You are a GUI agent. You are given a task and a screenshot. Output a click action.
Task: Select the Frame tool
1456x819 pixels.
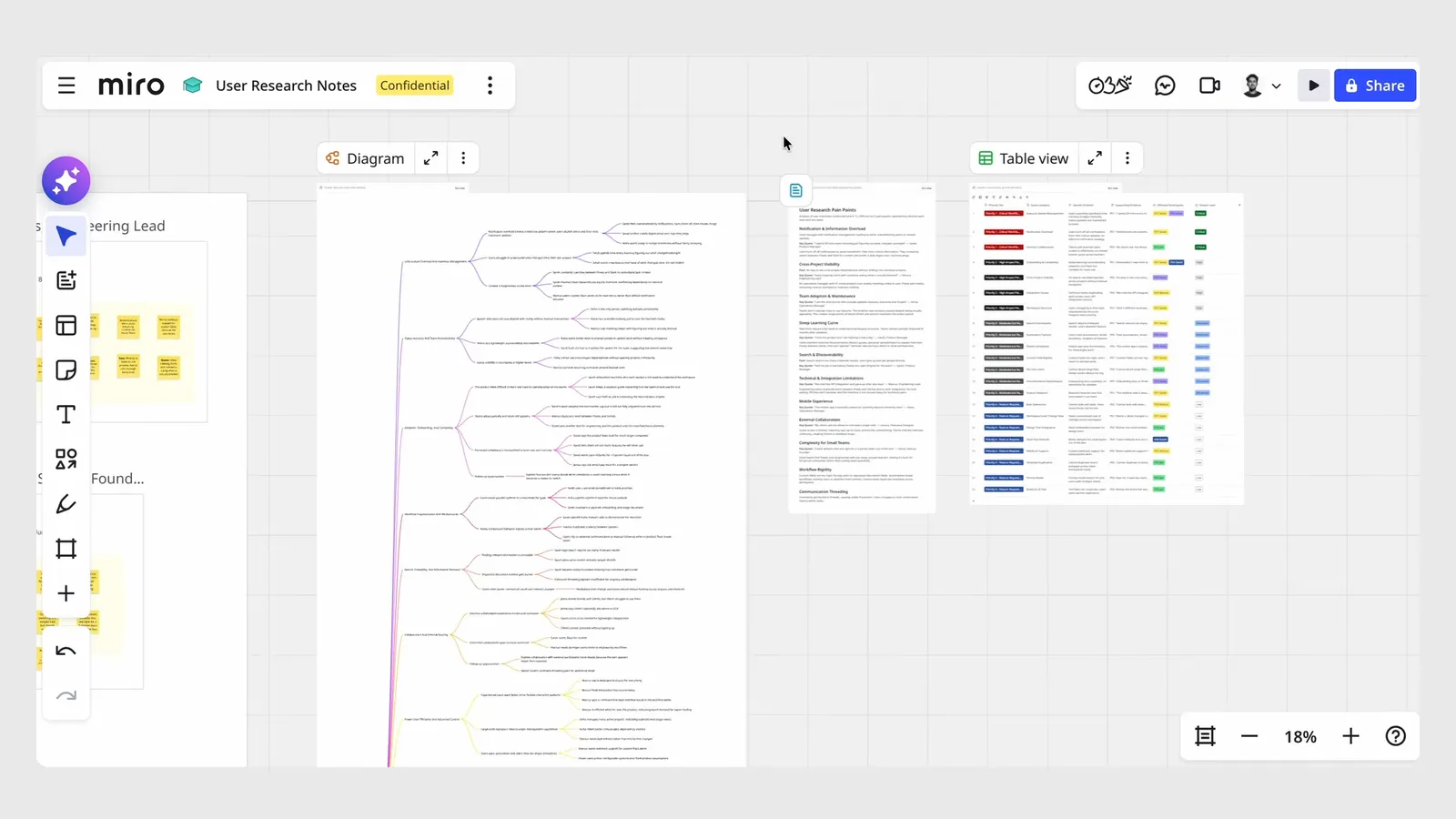[66, 549]
